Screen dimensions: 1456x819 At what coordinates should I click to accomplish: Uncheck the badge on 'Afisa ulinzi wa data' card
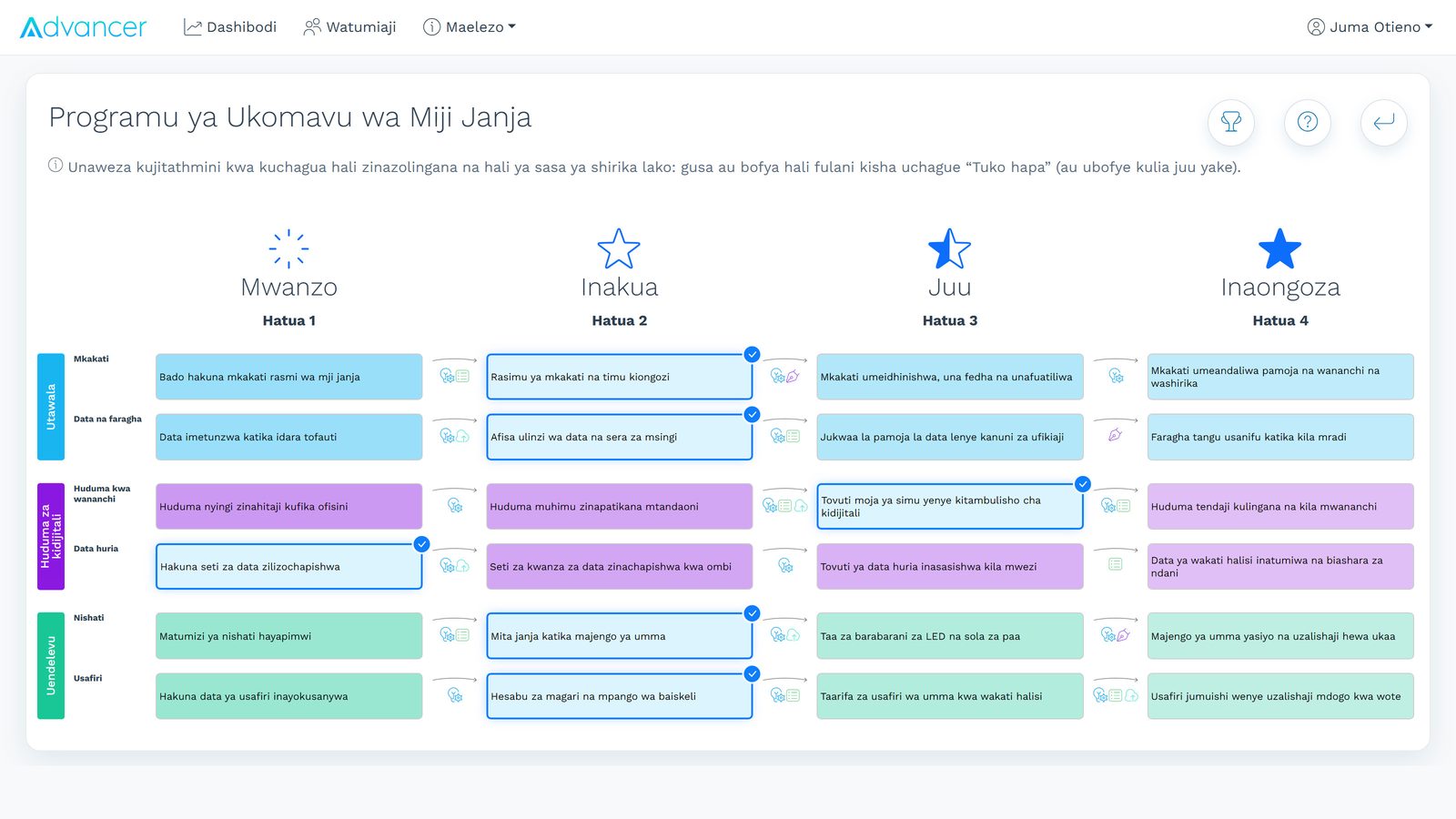752,414
